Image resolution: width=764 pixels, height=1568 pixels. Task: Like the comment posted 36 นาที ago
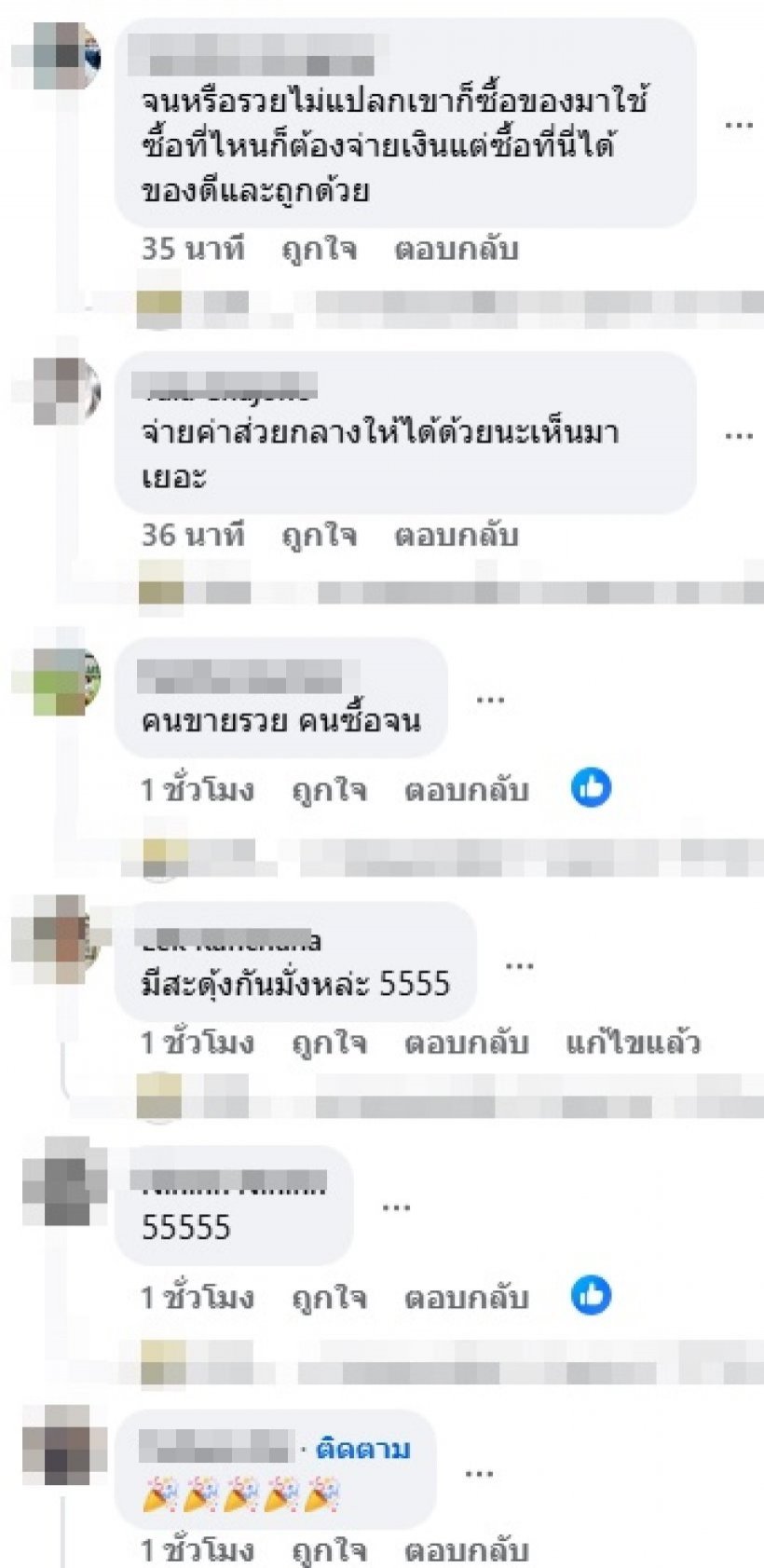[x=320, y=536]
